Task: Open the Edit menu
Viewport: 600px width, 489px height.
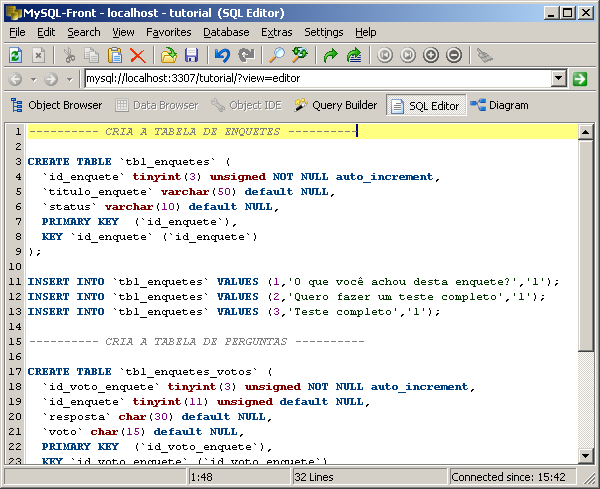Action: coord(46,32)
